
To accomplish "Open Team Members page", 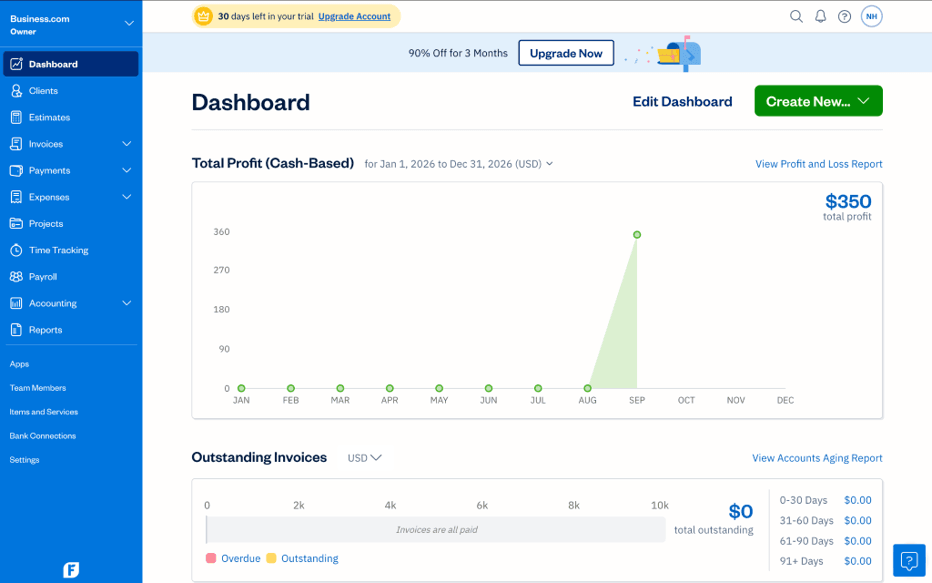I will point(38,387).
